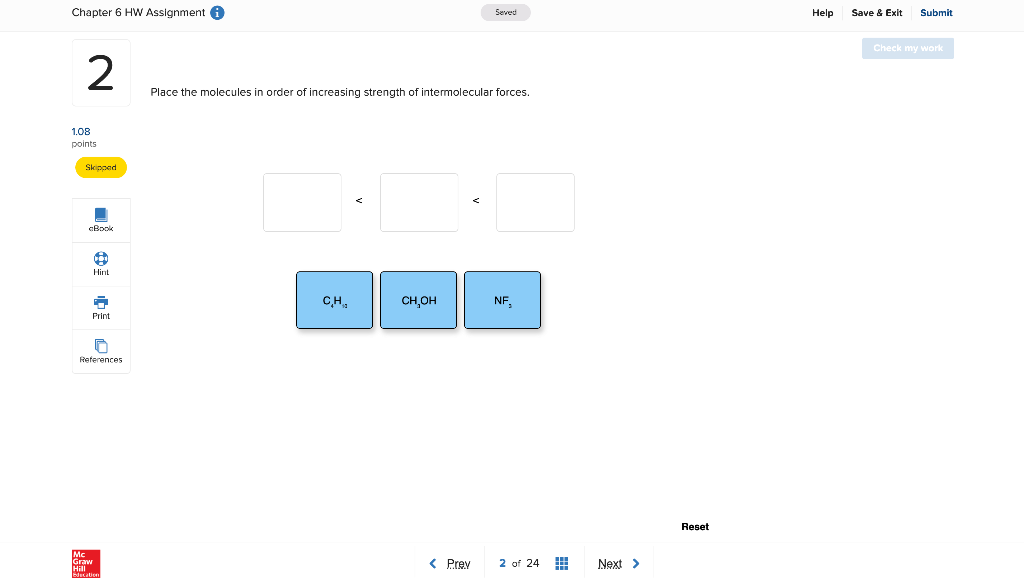Screen dimensions: 1024x584
Task: Open the question grid navigator
Action: coord(562,563)
